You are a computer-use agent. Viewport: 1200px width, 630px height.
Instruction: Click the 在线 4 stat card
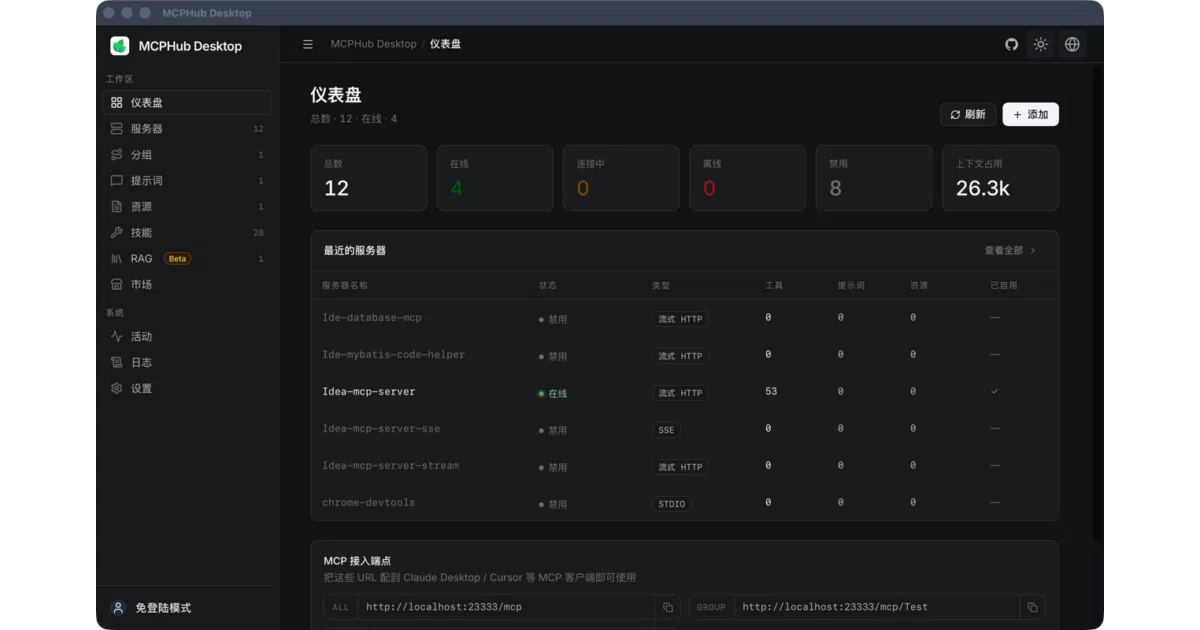tap(495, 178)
